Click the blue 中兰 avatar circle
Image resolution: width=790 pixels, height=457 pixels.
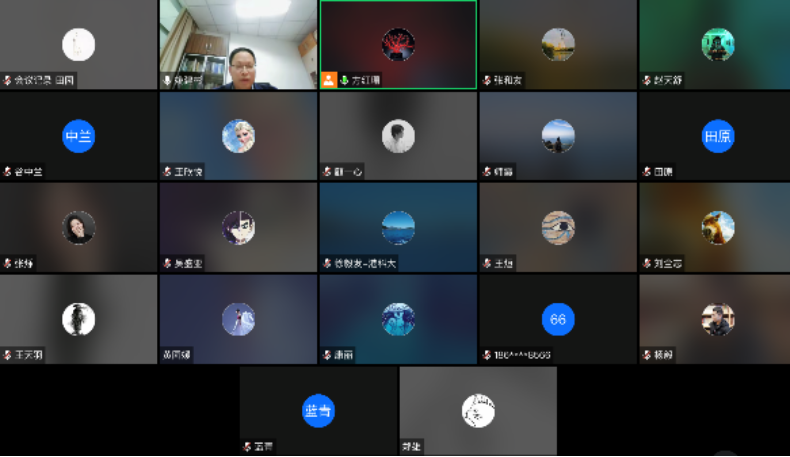click(78, 137)
